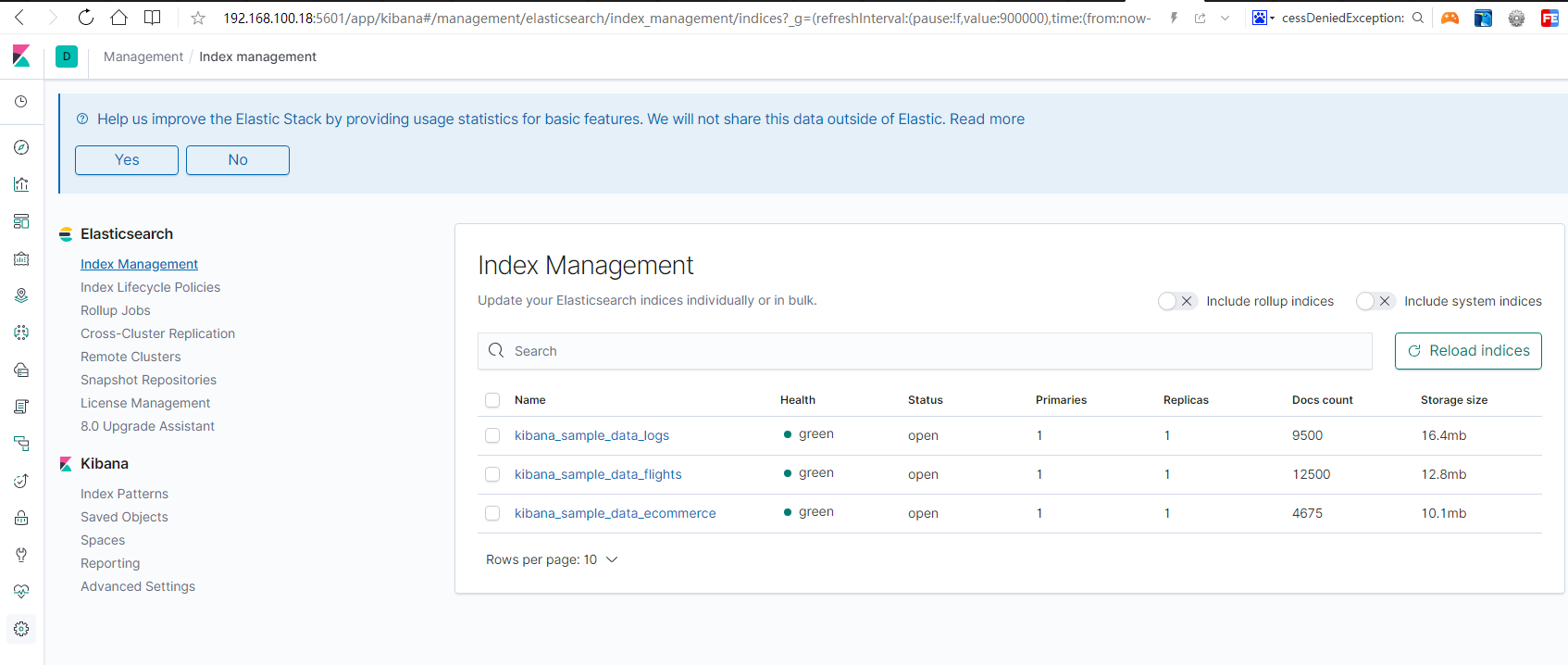Open Uptime from the sidebar icon
This screenshot has width=1568, height=665.
(x=21, y=481)
